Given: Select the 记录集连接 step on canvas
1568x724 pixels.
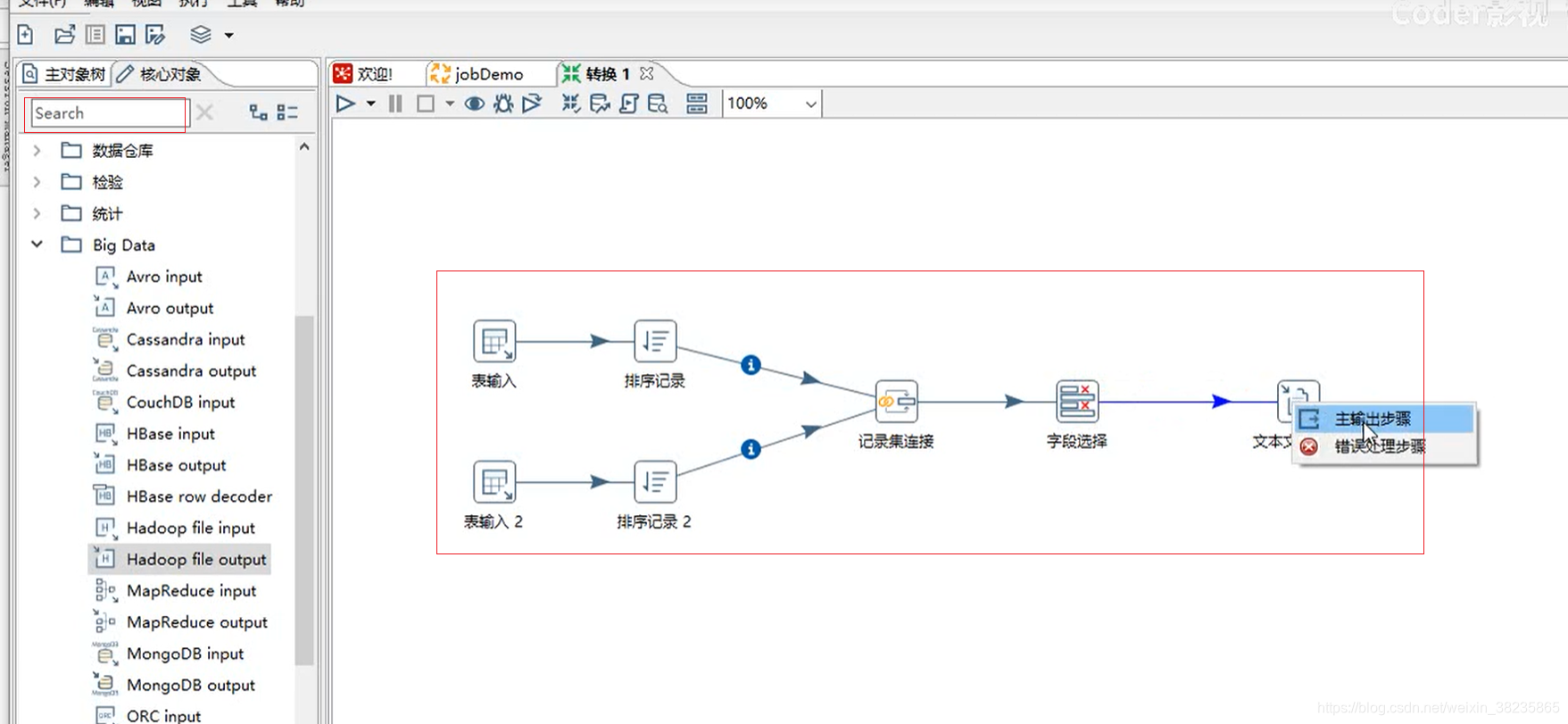Looking at the screenshot, I should point(897,402).
